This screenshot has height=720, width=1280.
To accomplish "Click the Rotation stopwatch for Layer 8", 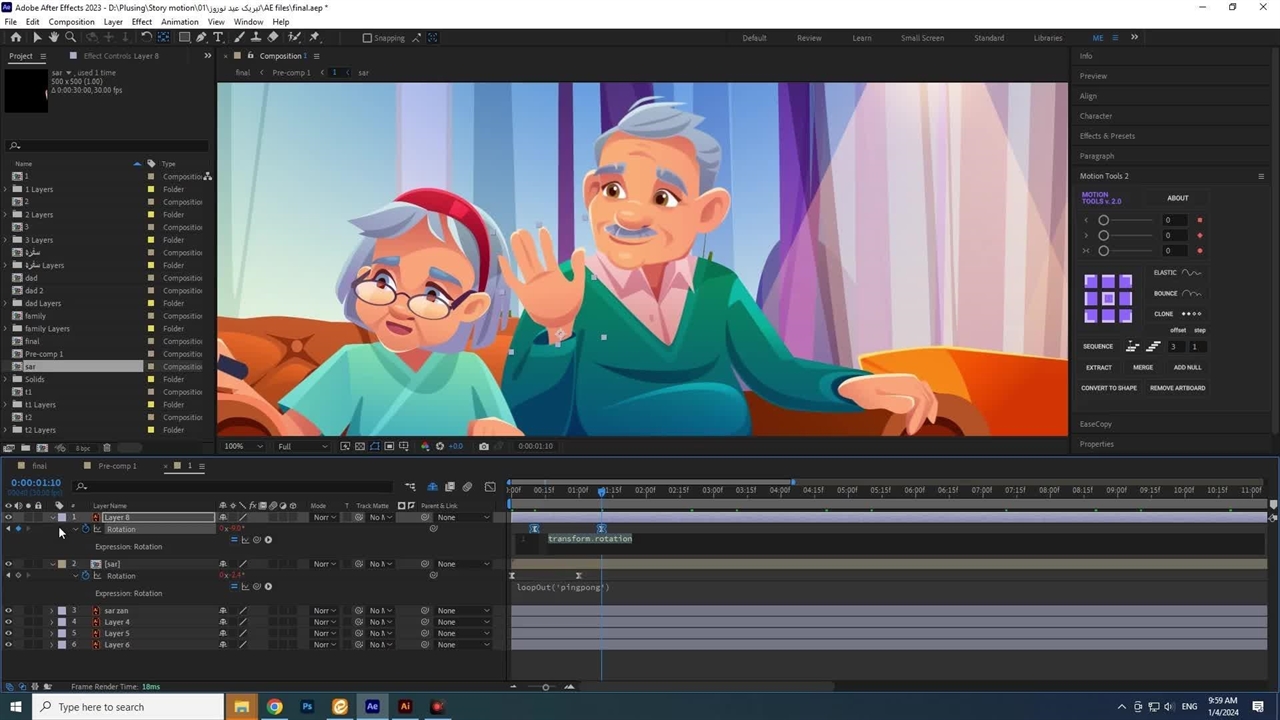I will 85,529.
